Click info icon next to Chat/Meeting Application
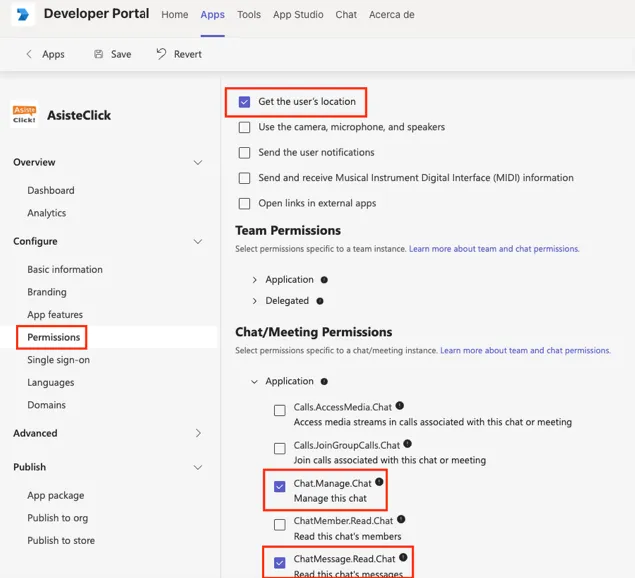 324,382
